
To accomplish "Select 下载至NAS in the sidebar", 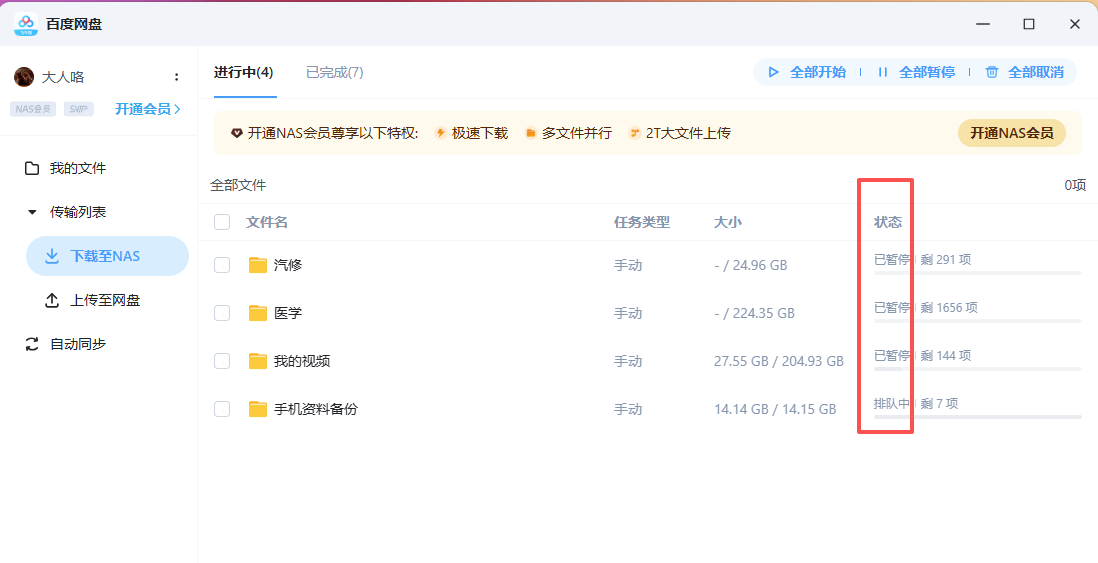I will [x=107, y=256].
